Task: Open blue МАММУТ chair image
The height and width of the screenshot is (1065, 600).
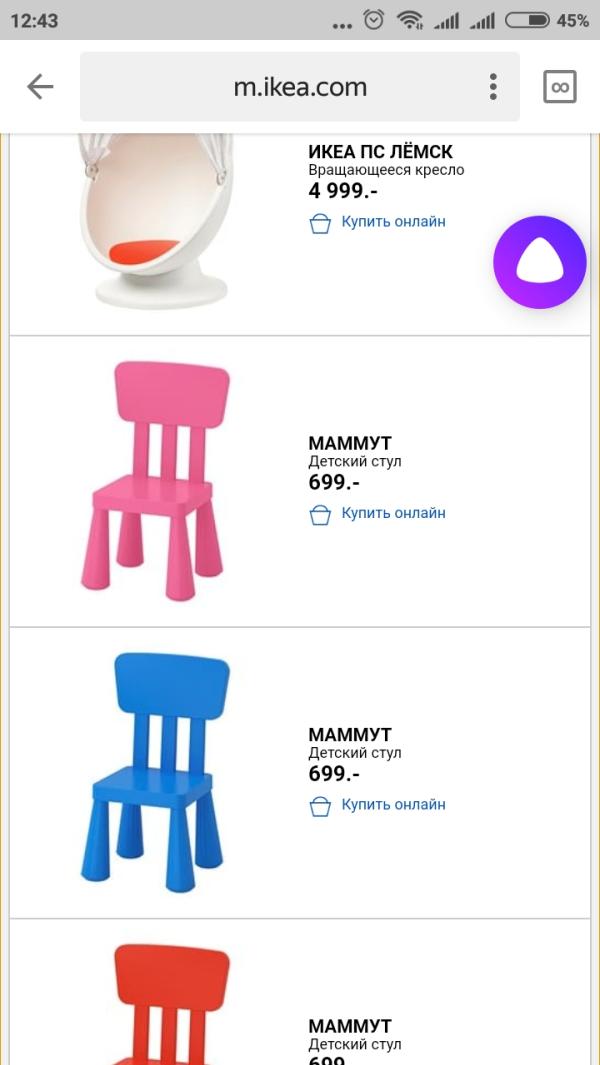Action: tap(156, 772)
